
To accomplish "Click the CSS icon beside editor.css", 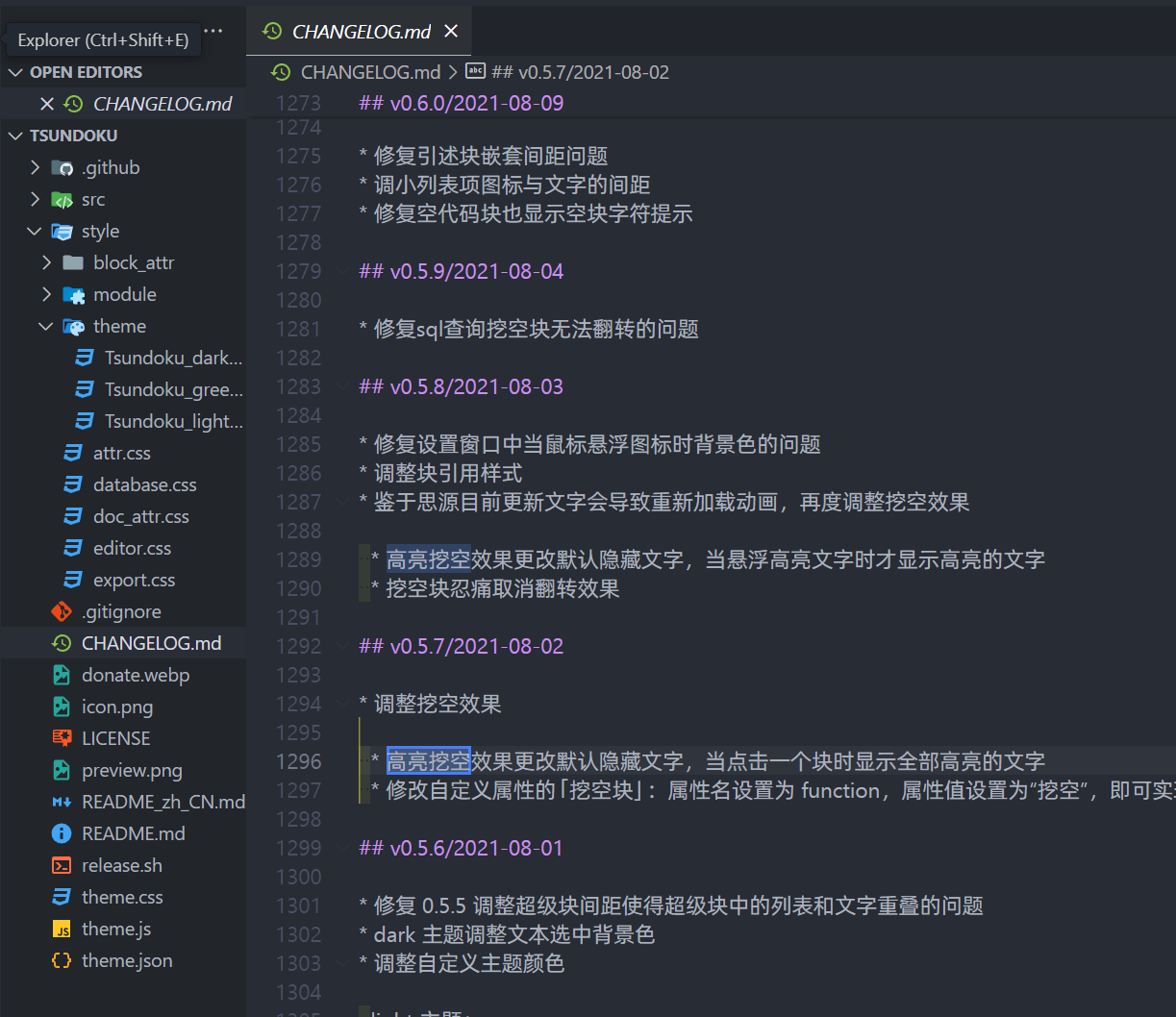I will 73,548.
